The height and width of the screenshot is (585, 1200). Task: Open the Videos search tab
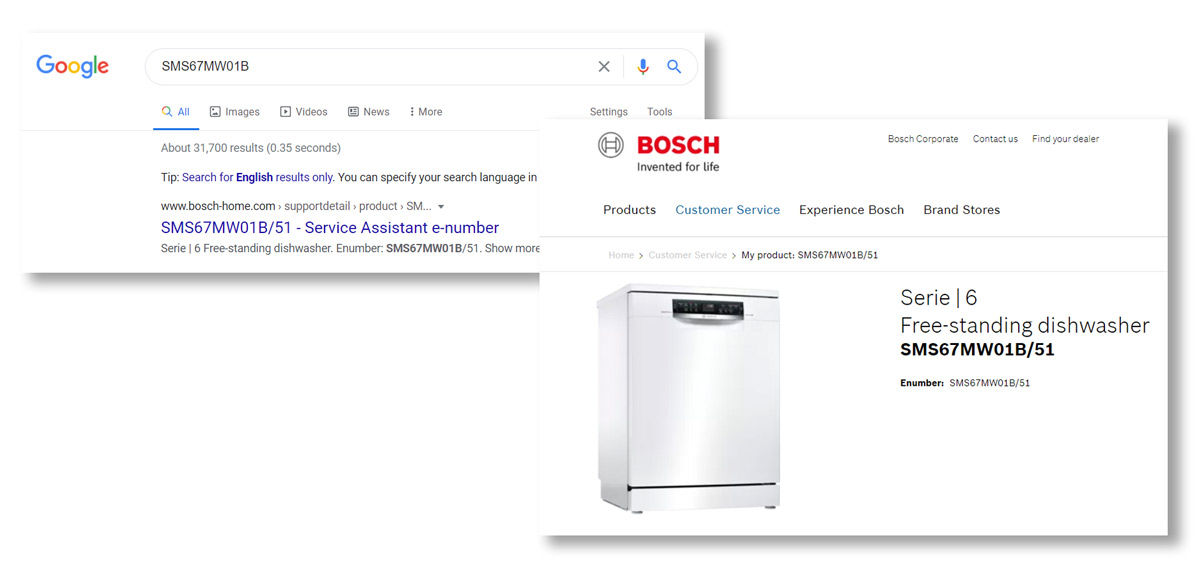pos(304,112)
